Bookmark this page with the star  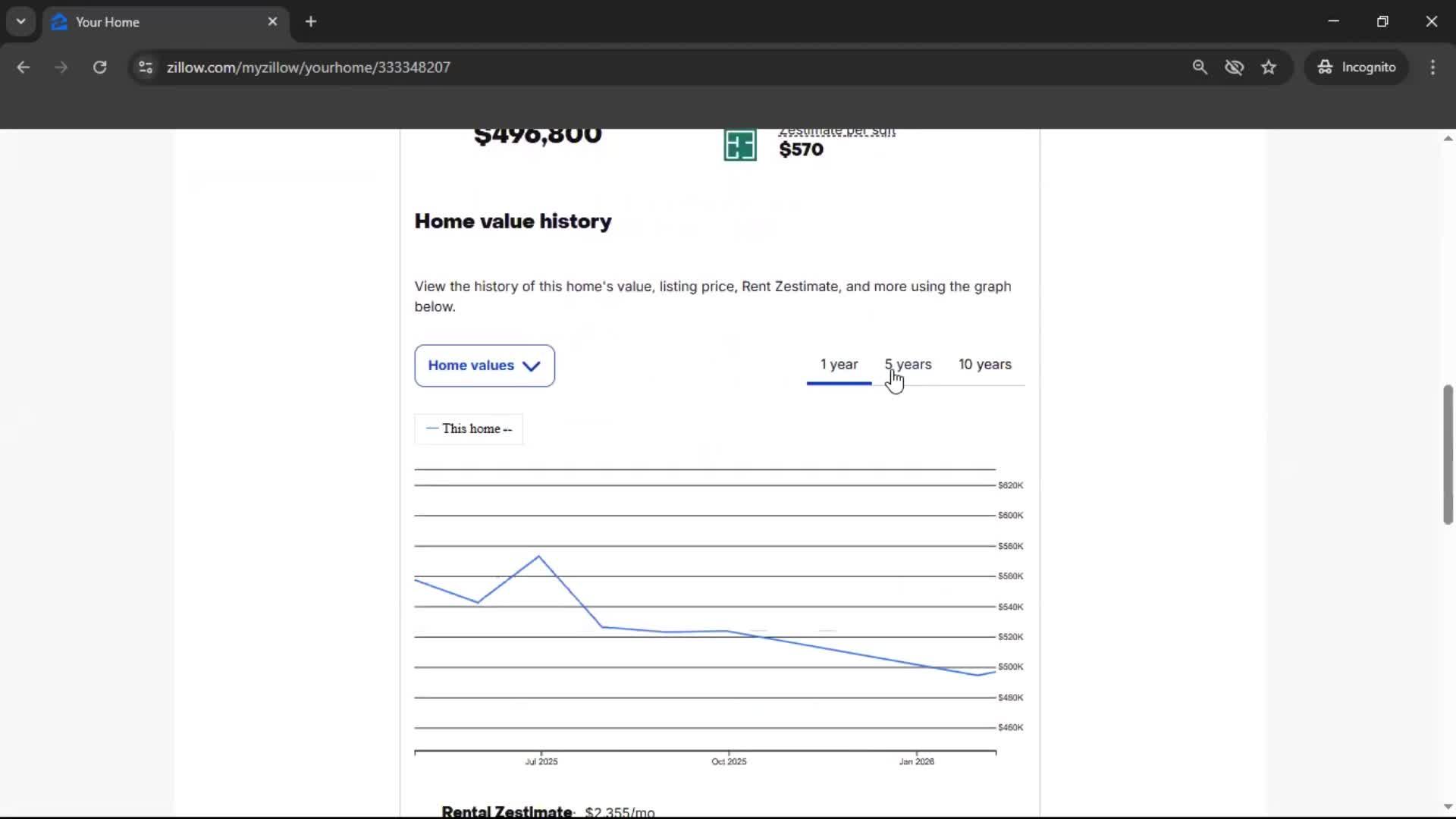(1269, 67)
